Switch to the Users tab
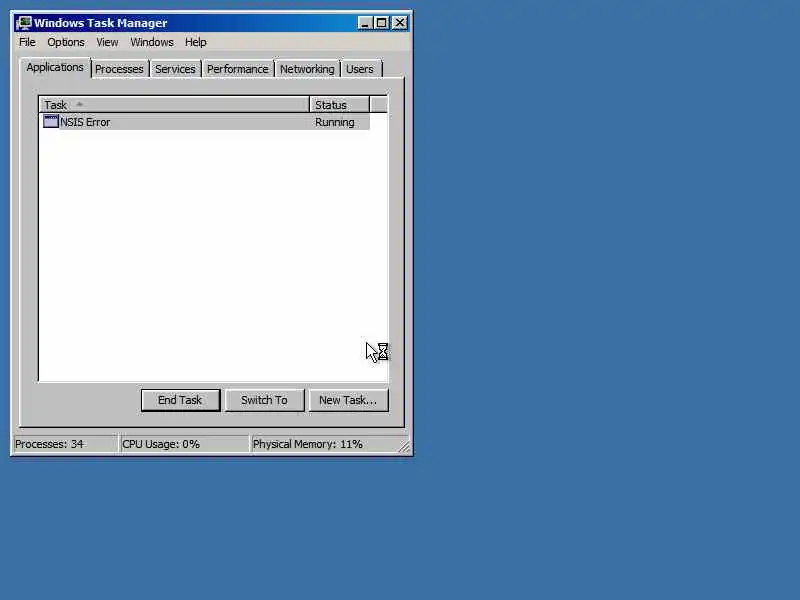The image size is (800, 600). [360, 69]
